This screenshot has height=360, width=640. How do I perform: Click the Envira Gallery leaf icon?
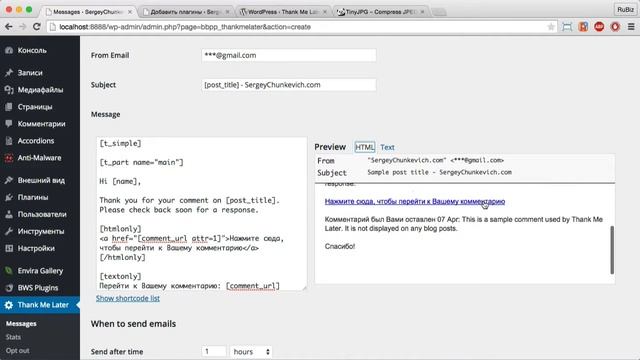pyautogui.click(x=9, y=271)
